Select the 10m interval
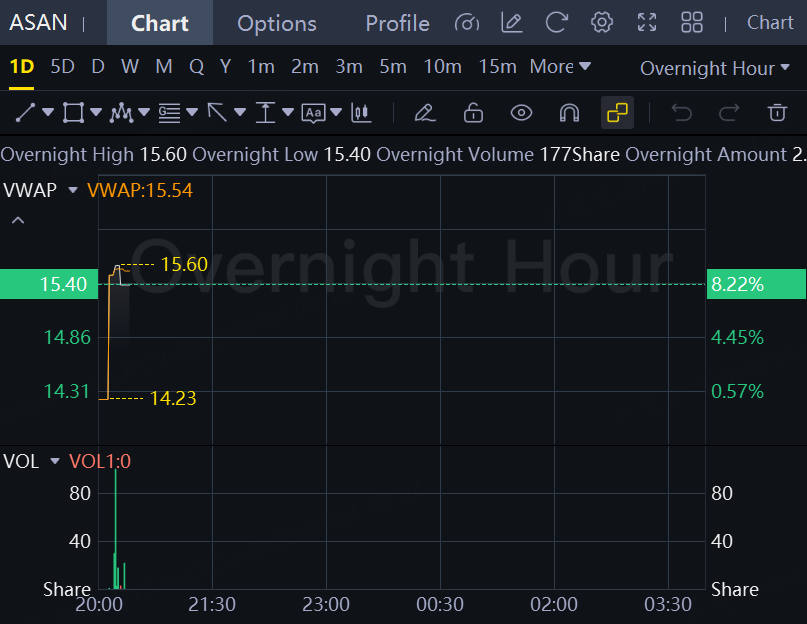This screenshot has width=807, height=624. 442,67
